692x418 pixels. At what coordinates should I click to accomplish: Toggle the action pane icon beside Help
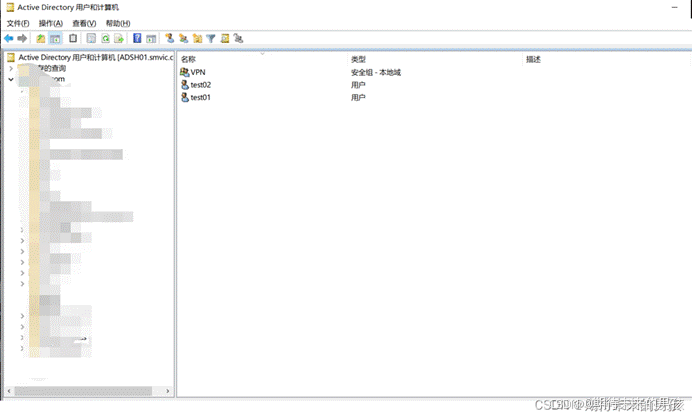[151, 39]
